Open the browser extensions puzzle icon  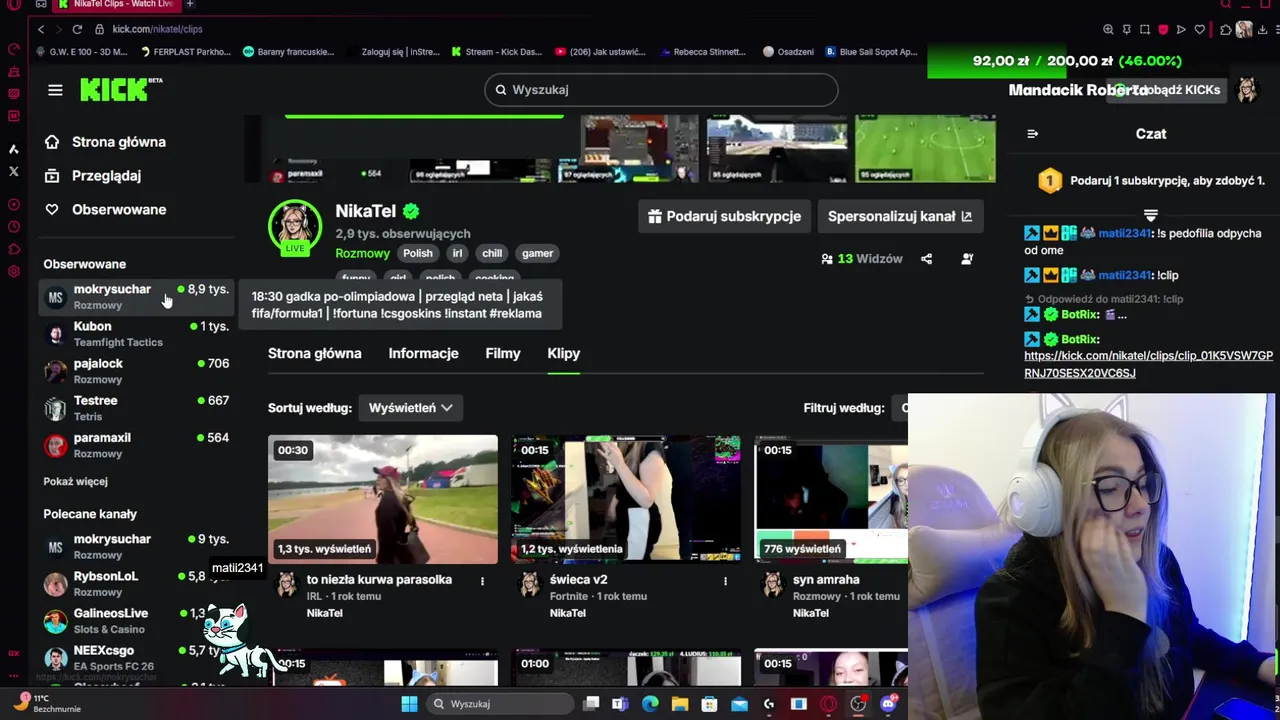[x=1226, y=29]
